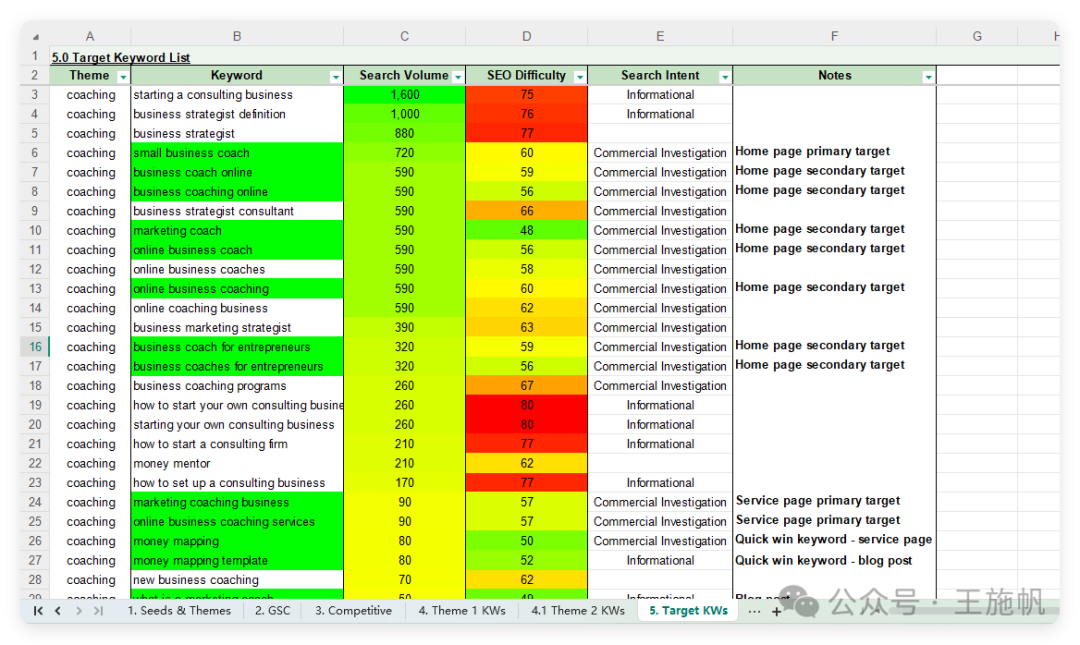Click the Theme header cell
The width and height of the screenshot is (1080, 645).
coord(90,76)
